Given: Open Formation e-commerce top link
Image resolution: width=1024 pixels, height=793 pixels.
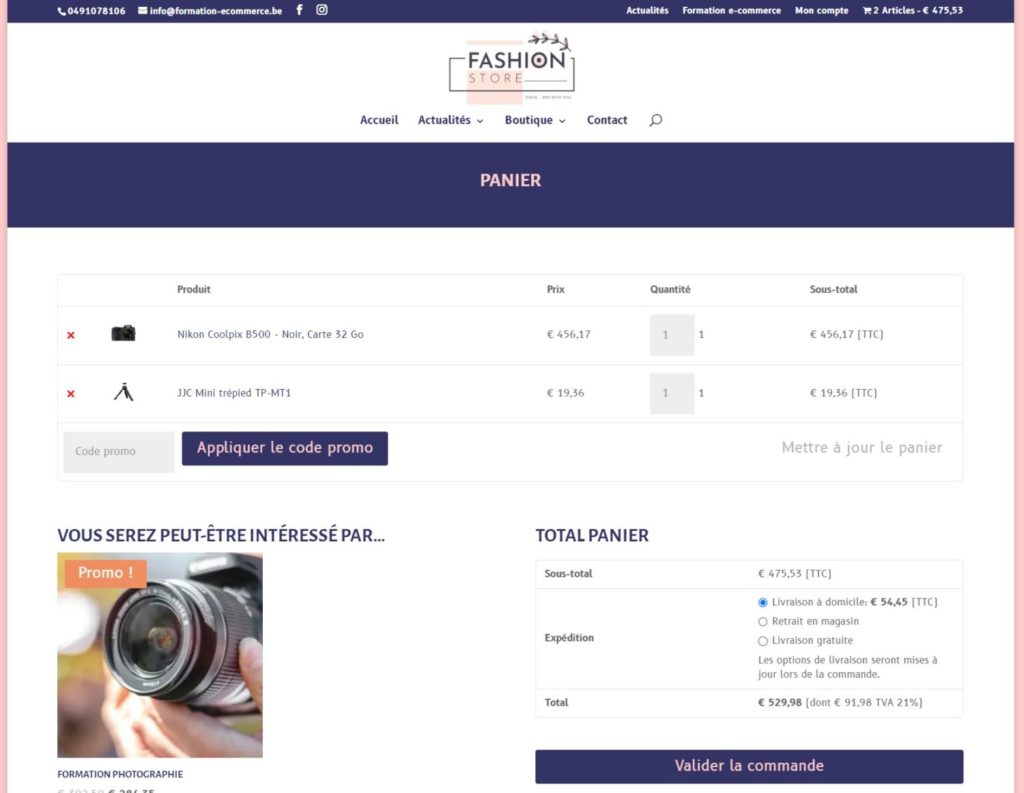Looking at the screenshot, I should point(731,10).
